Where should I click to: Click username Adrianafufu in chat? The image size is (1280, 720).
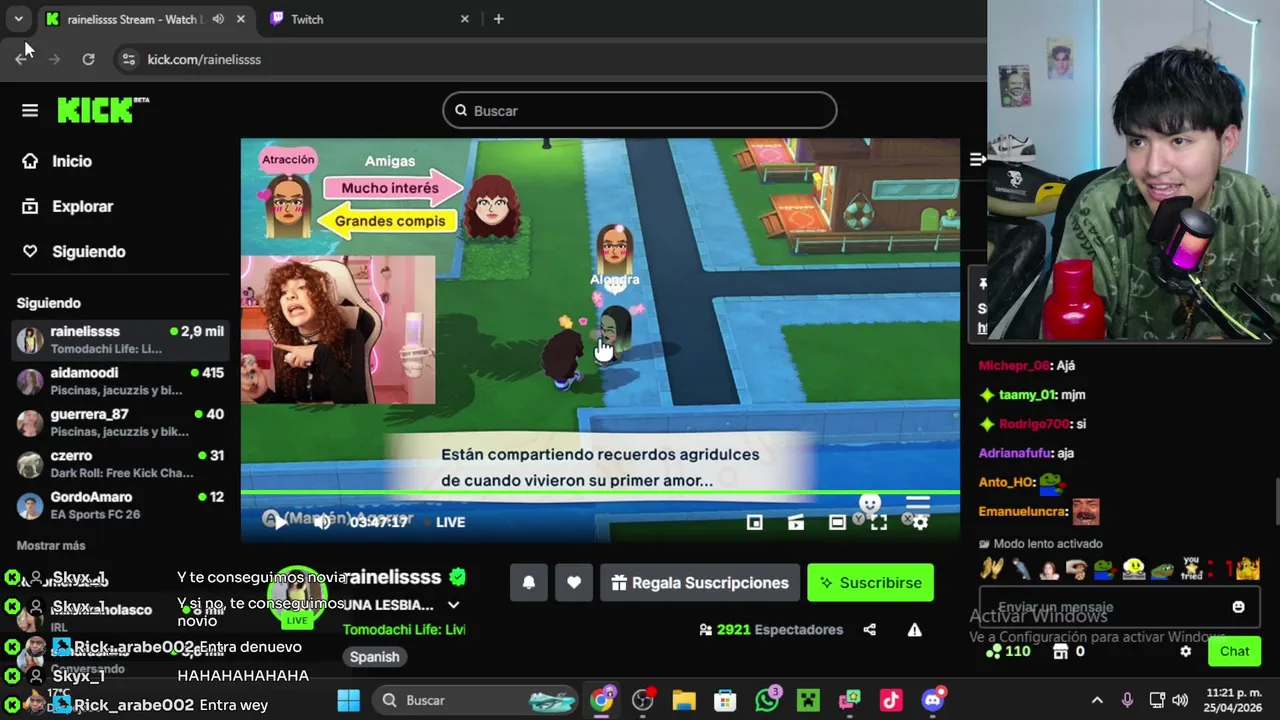pyautogui.click(x=1016, y=454)
